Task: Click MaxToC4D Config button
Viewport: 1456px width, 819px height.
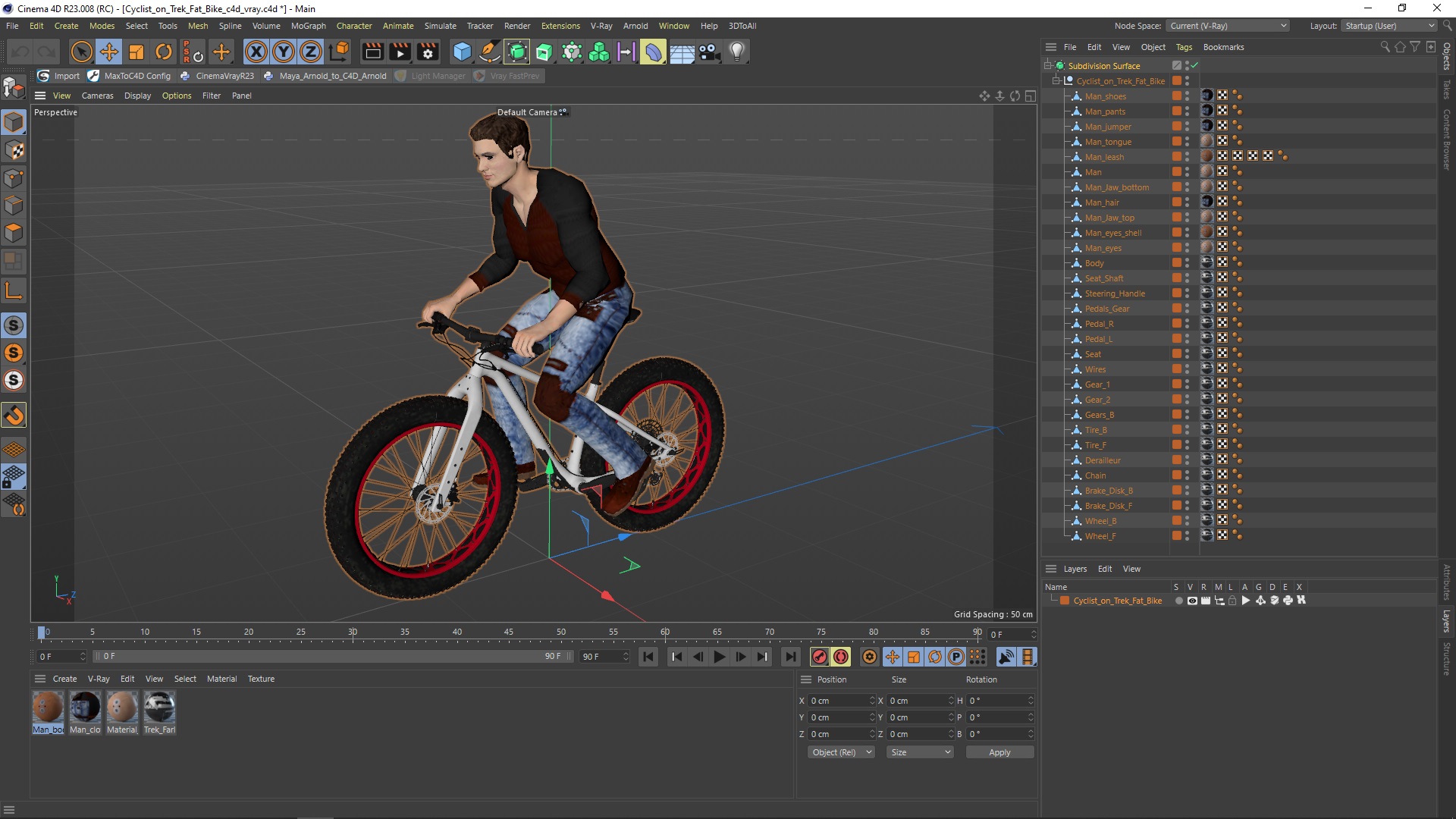Action: (x=130, y=76)
